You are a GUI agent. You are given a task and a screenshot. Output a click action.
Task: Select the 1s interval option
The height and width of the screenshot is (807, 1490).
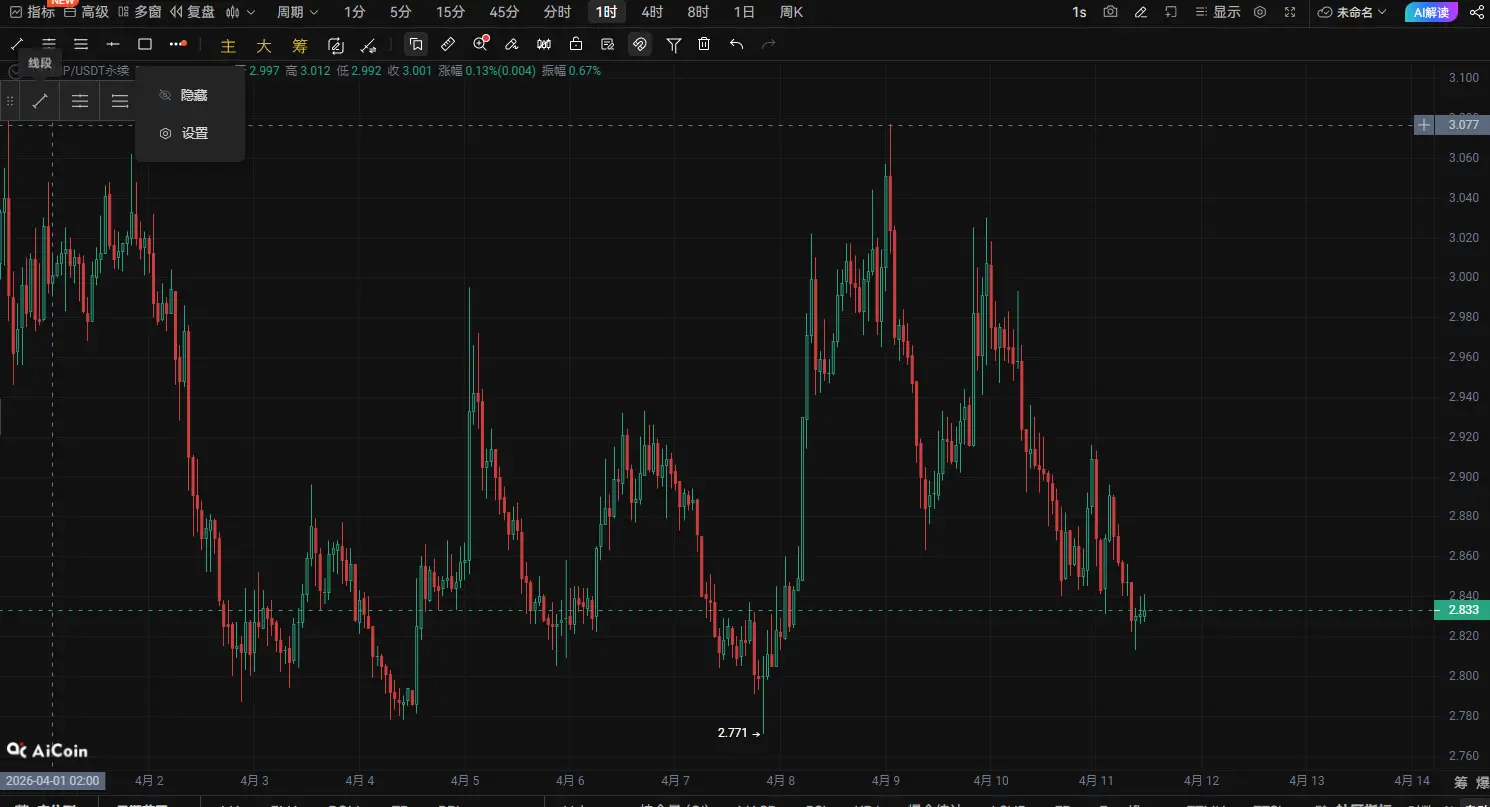1079,12
